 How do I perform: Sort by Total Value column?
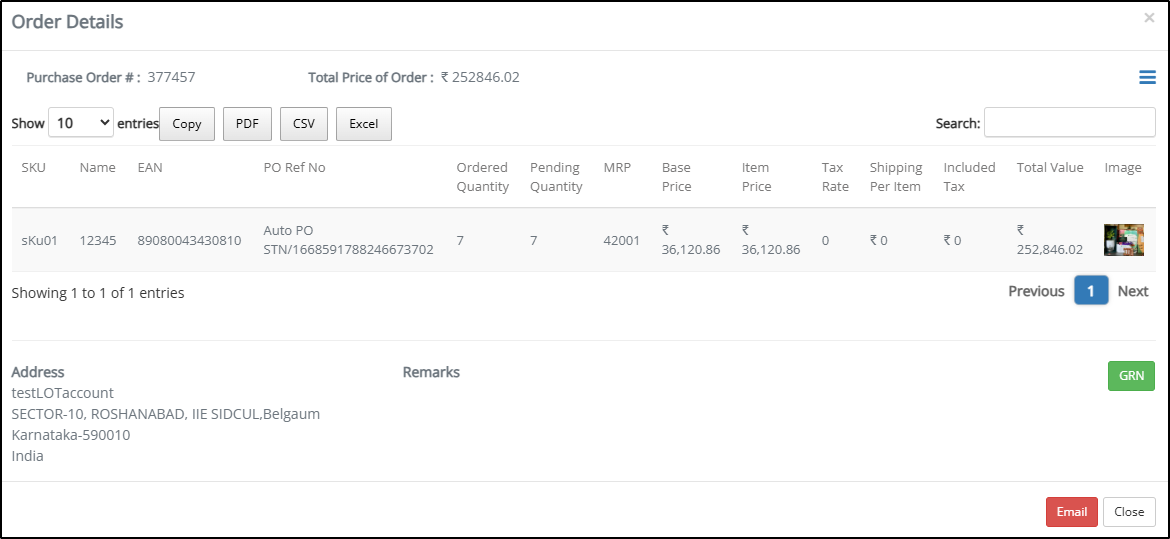coord(1050,168)
